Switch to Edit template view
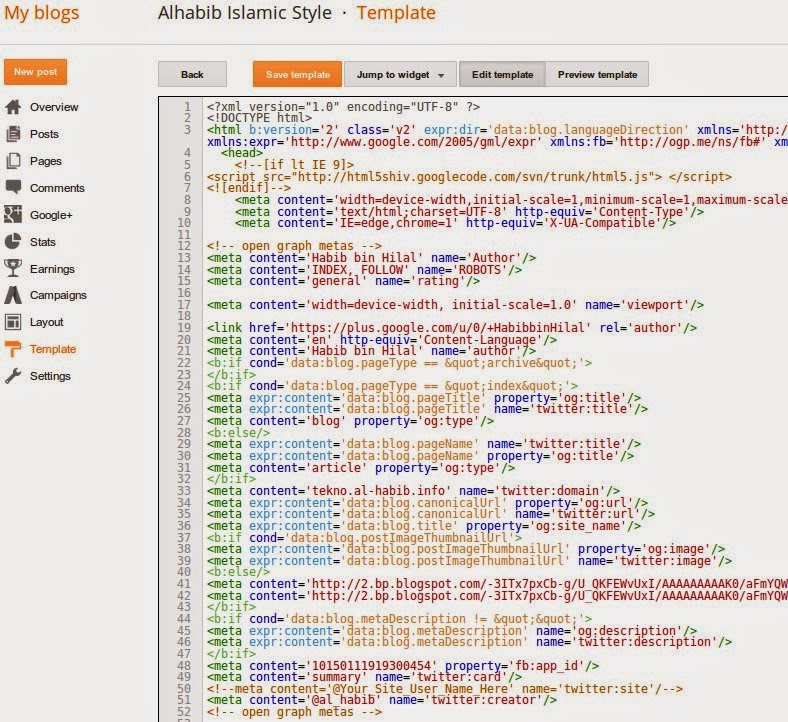 click(503, 75)
